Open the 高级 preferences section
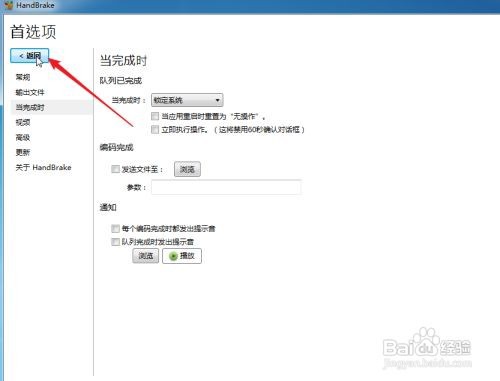The height and width of the screenshot is (381, 500). [x=23, y=137]
